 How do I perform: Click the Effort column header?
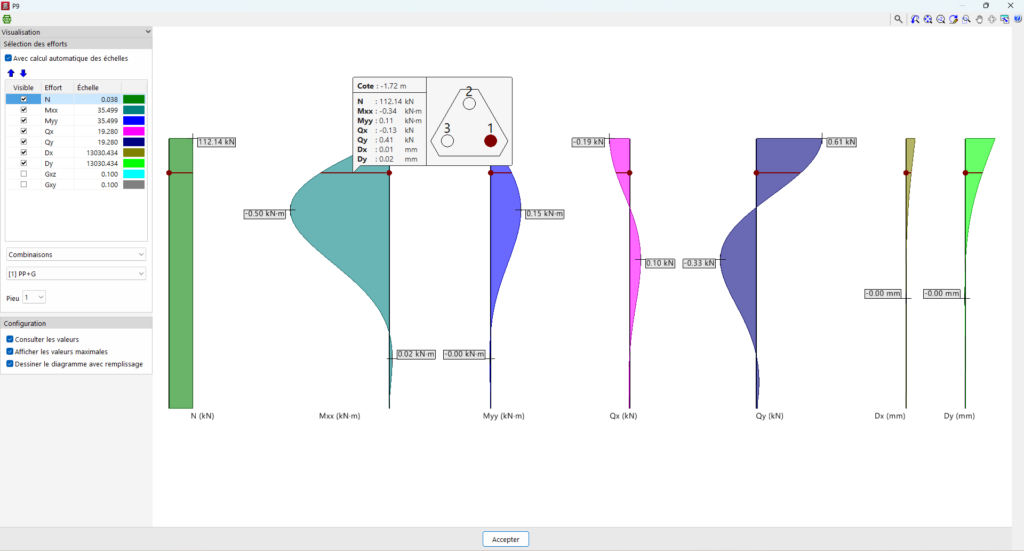57,87
